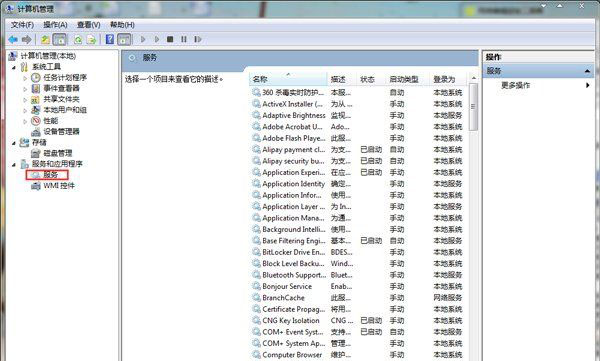The height and width of the screenshot is (361, 600).
Task: Toggle the Show/Hide Console Tree icon
Action: click(59, 39)
